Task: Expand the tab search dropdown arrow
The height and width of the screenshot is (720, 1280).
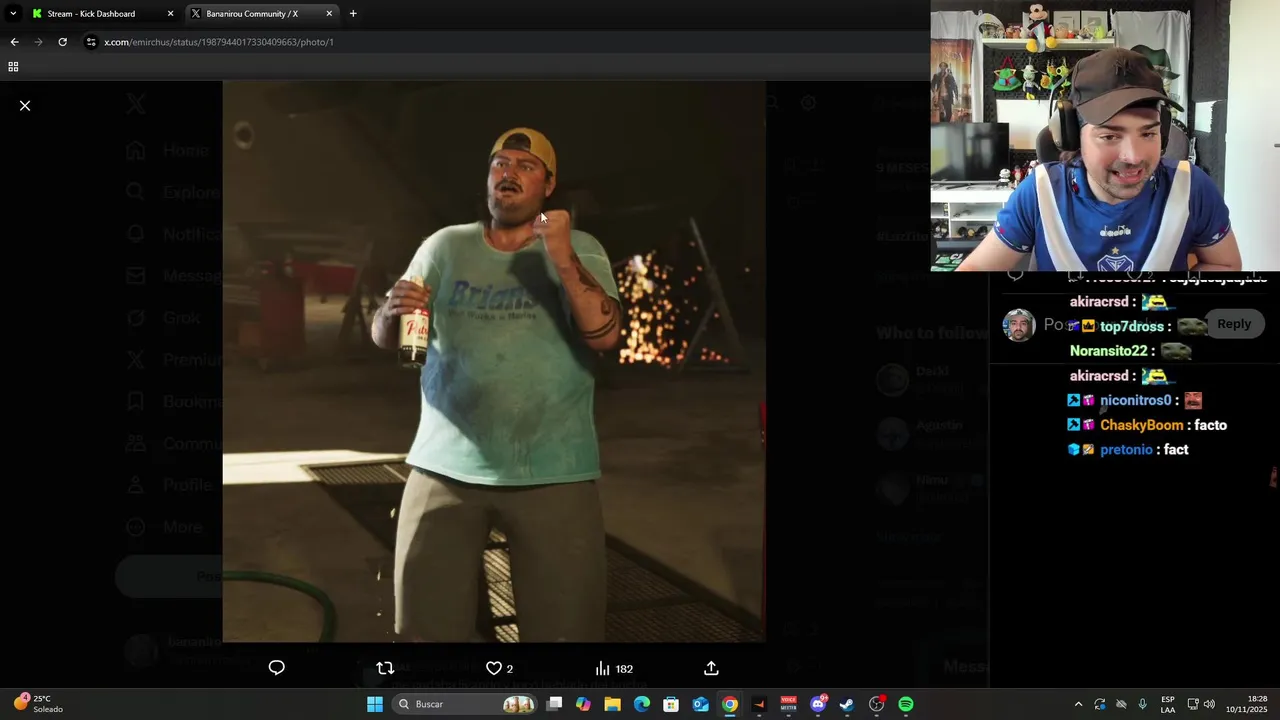Action: click(x=12, y=14)
